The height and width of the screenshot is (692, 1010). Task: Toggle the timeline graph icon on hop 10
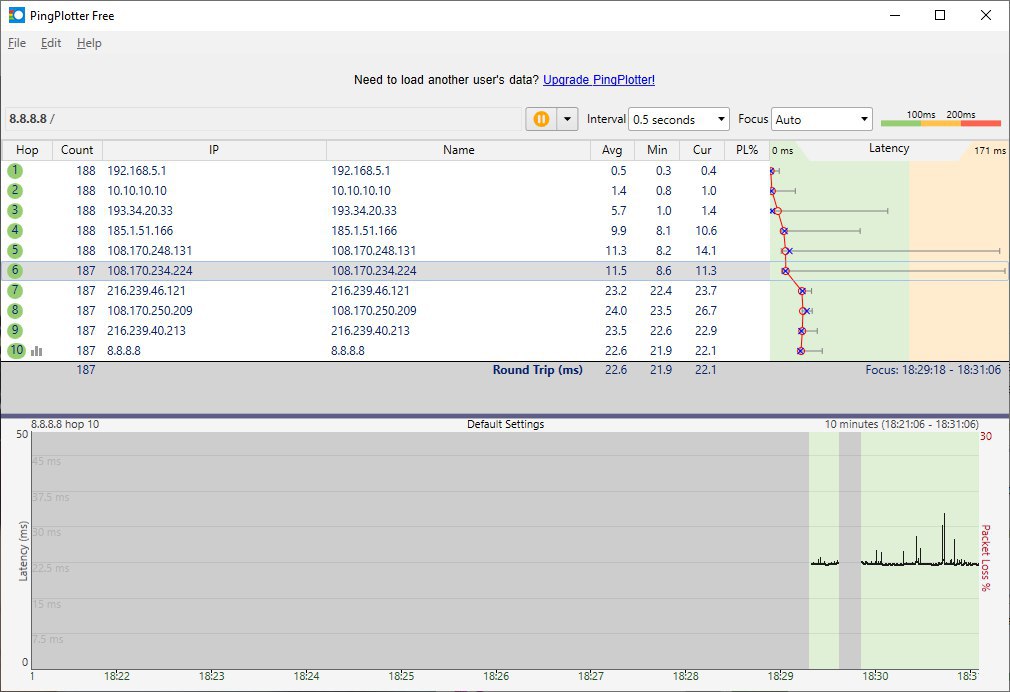coord(37,351)
